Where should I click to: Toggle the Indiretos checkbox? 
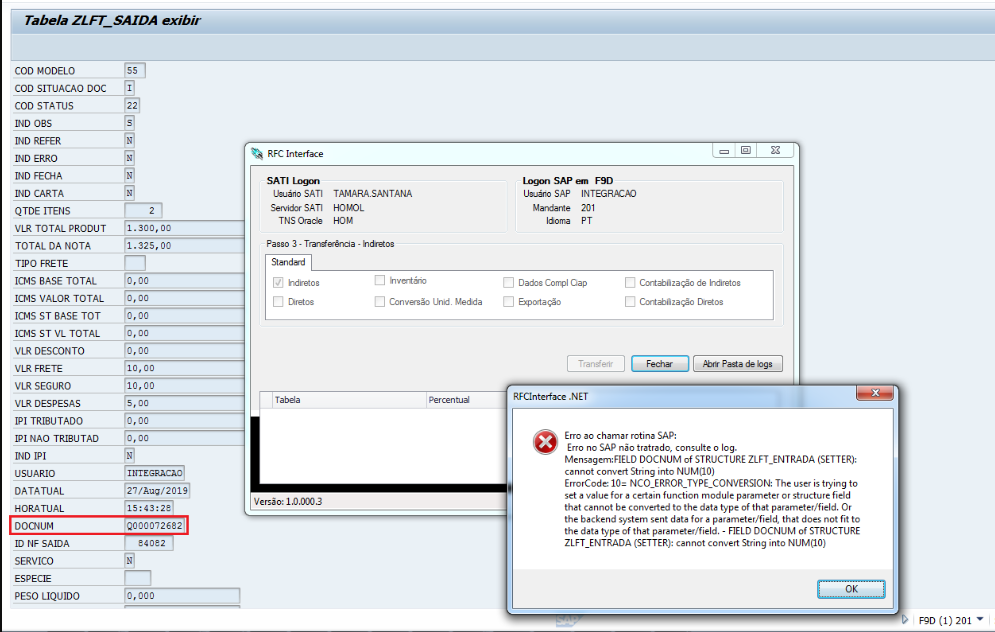point(279,283)
